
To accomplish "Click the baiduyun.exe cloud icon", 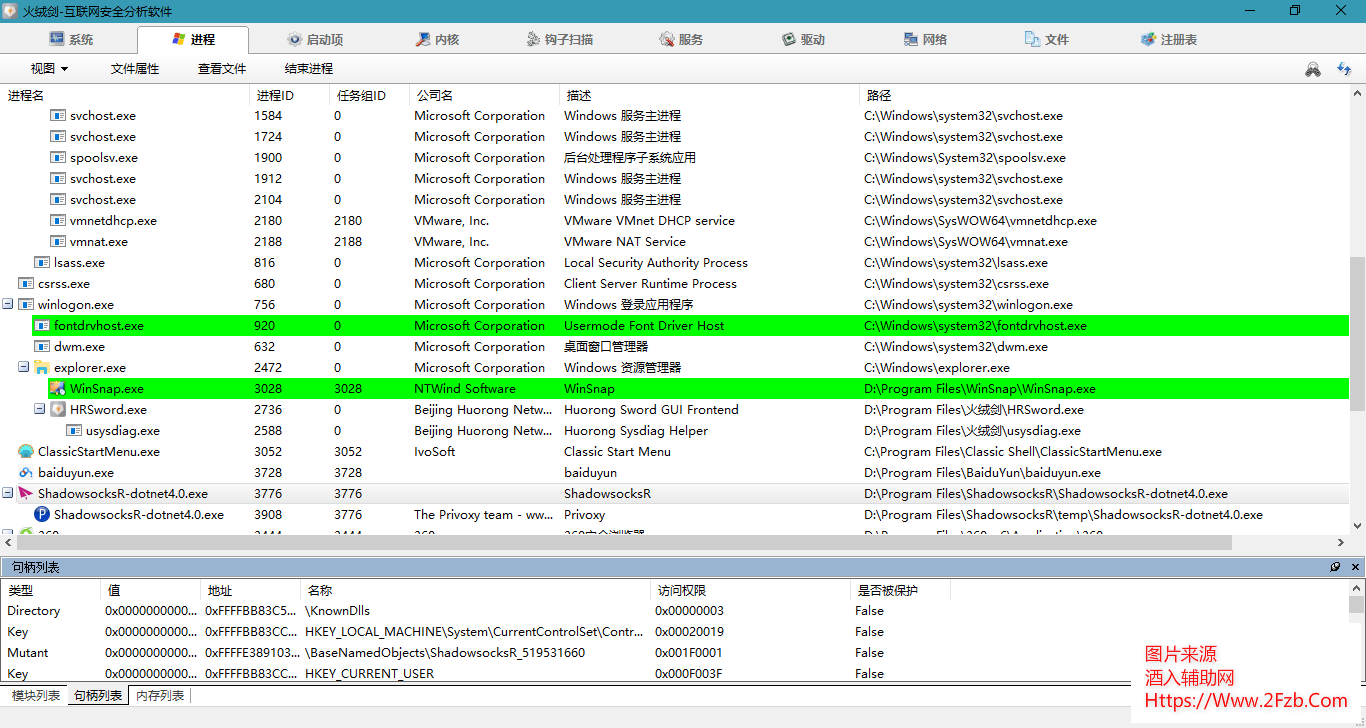I will pos(26,473).
